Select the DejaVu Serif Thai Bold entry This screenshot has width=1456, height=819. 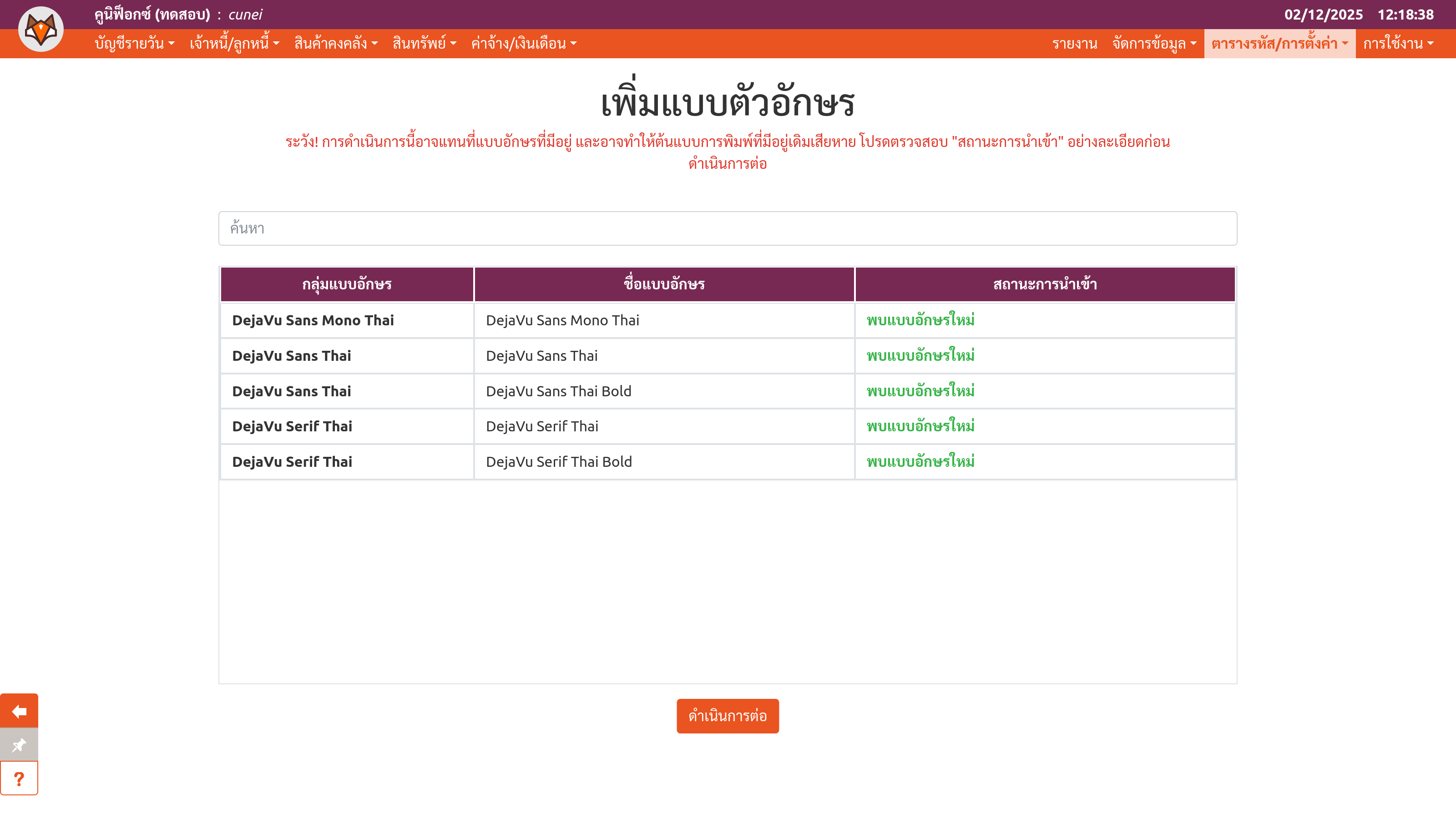point(558,462)
